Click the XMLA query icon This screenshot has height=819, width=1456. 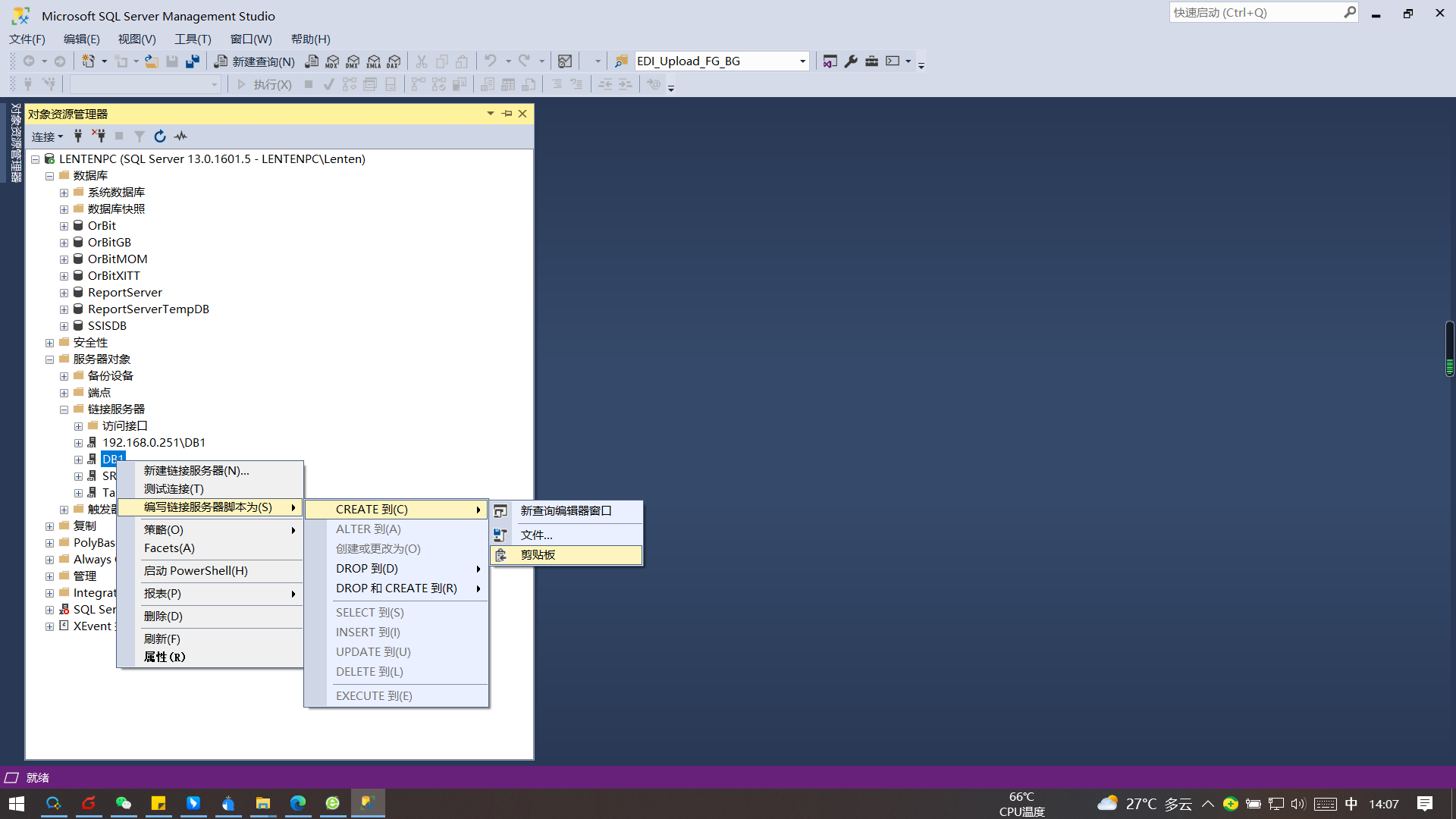[x=374, y=61]
